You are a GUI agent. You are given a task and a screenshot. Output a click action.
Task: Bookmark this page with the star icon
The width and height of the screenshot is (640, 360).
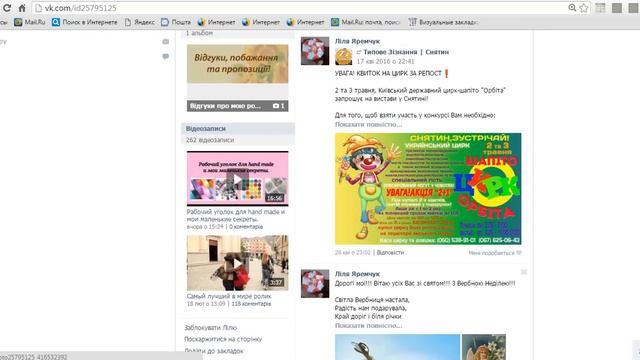[x=584, y=8]
